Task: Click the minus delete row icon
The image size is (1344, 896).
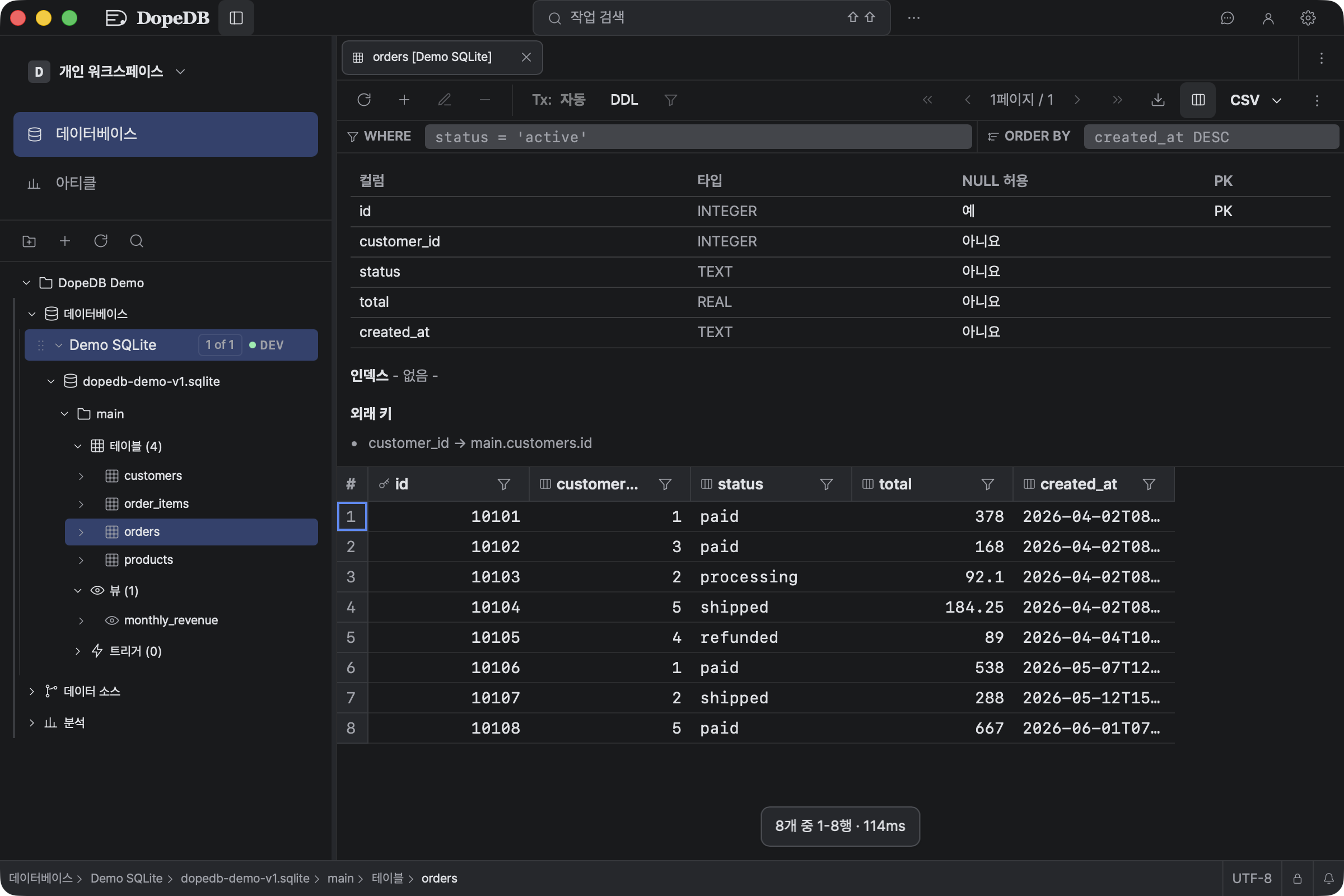Action: (484, 100)
